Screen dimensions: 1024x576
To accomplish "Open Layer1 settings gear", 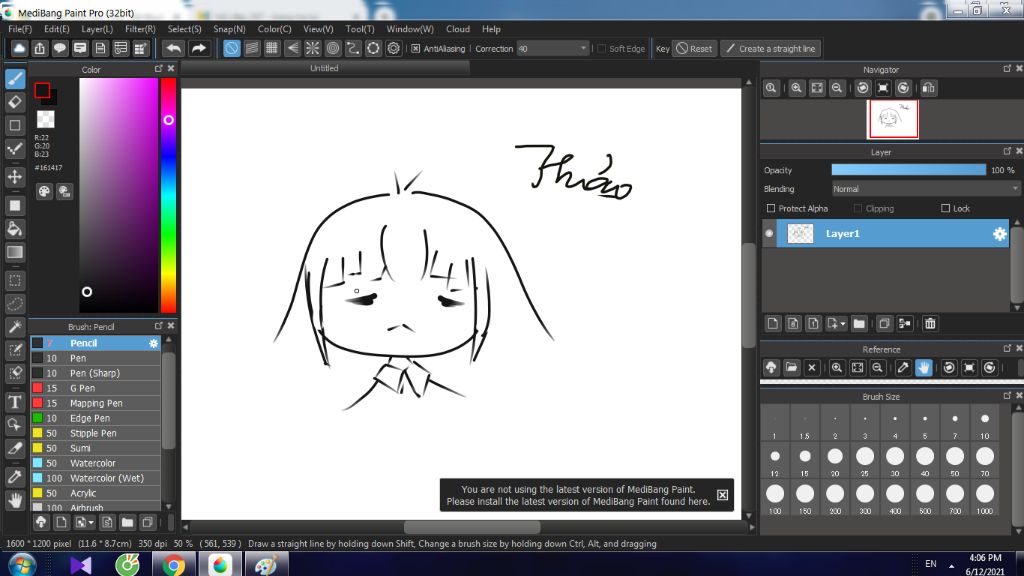I will pyautogui.click(x=999, y=234).
